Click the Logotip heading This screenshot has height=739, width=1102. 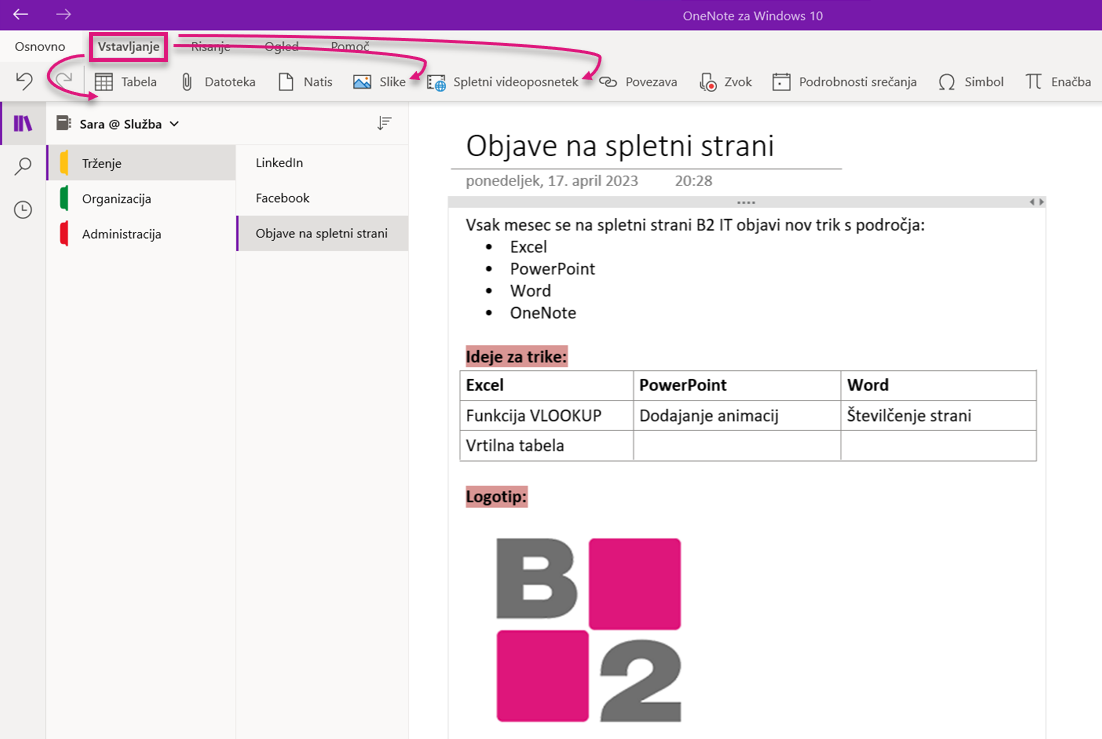496,496
